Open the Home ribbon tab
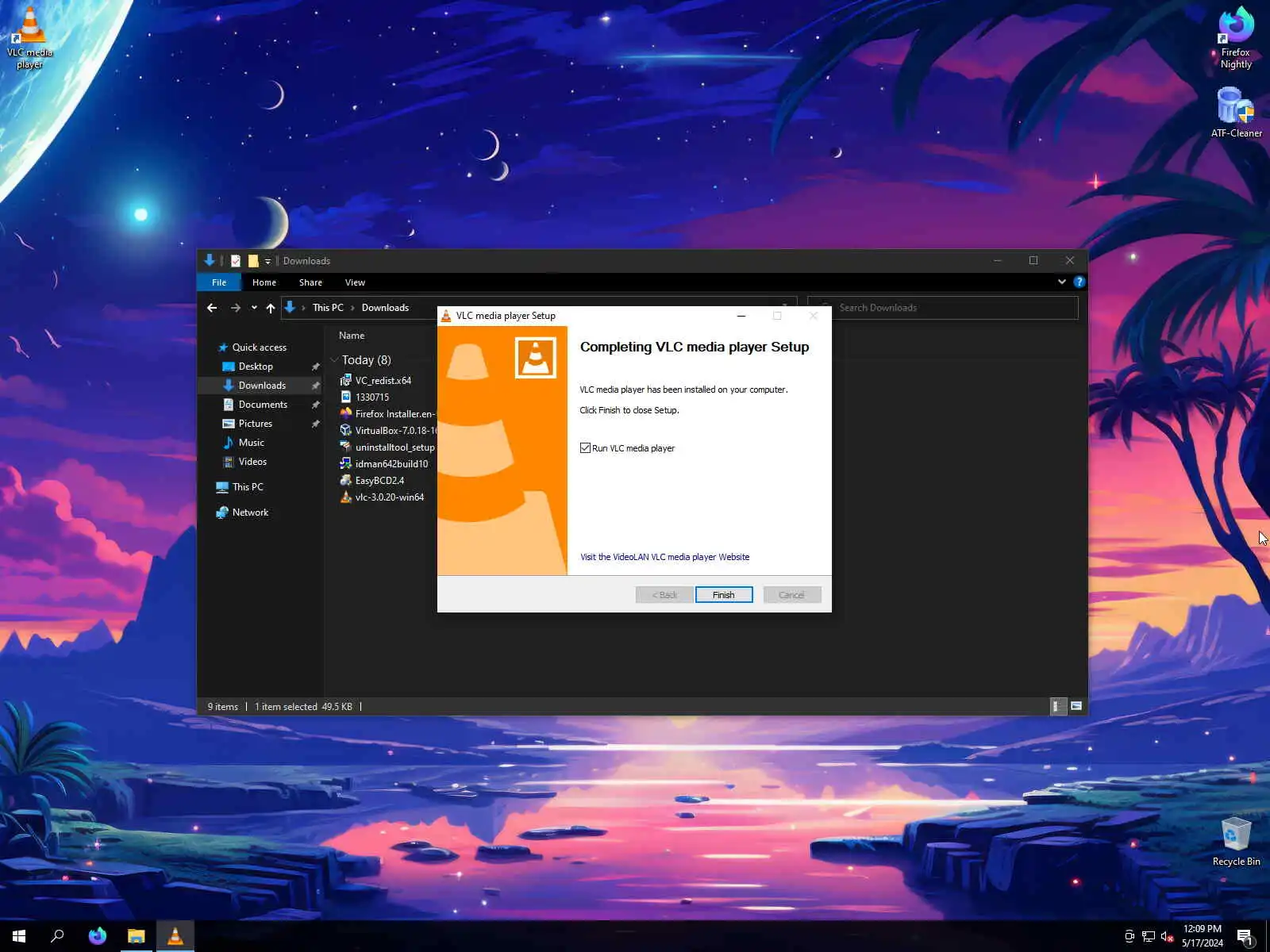Image resolution: width=1270 pixels, height=952 pixels. (264, 282)
